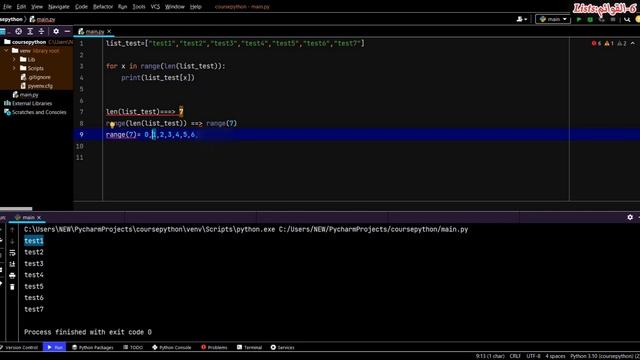The height and width of the screenshot is (360, 640).
Task: Click the orange warning count indicator
Action: (609, 43)
